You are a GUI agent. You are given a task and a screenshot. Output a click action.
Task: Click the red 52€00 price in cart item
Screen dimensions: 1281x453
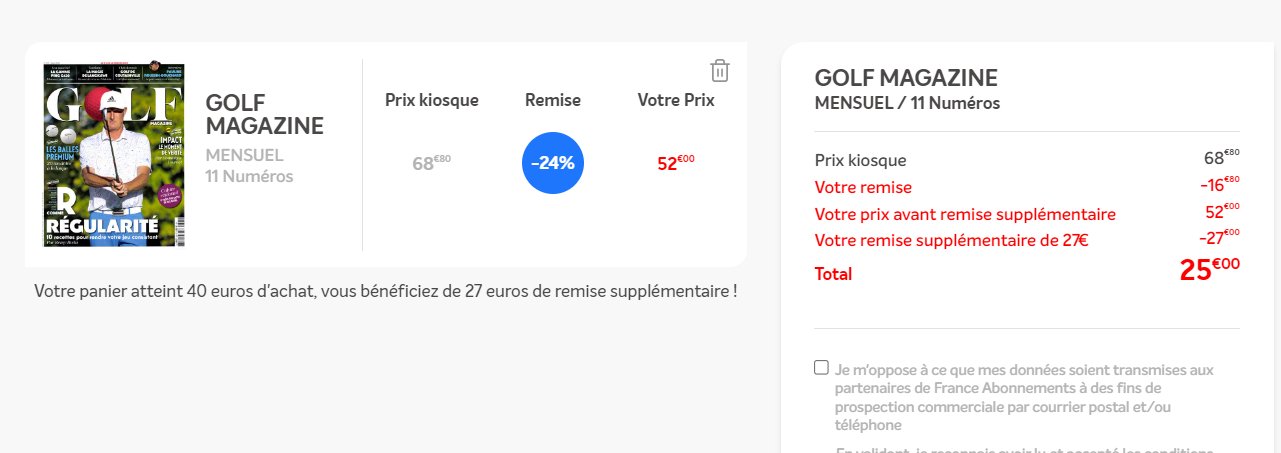pos(676,163)
